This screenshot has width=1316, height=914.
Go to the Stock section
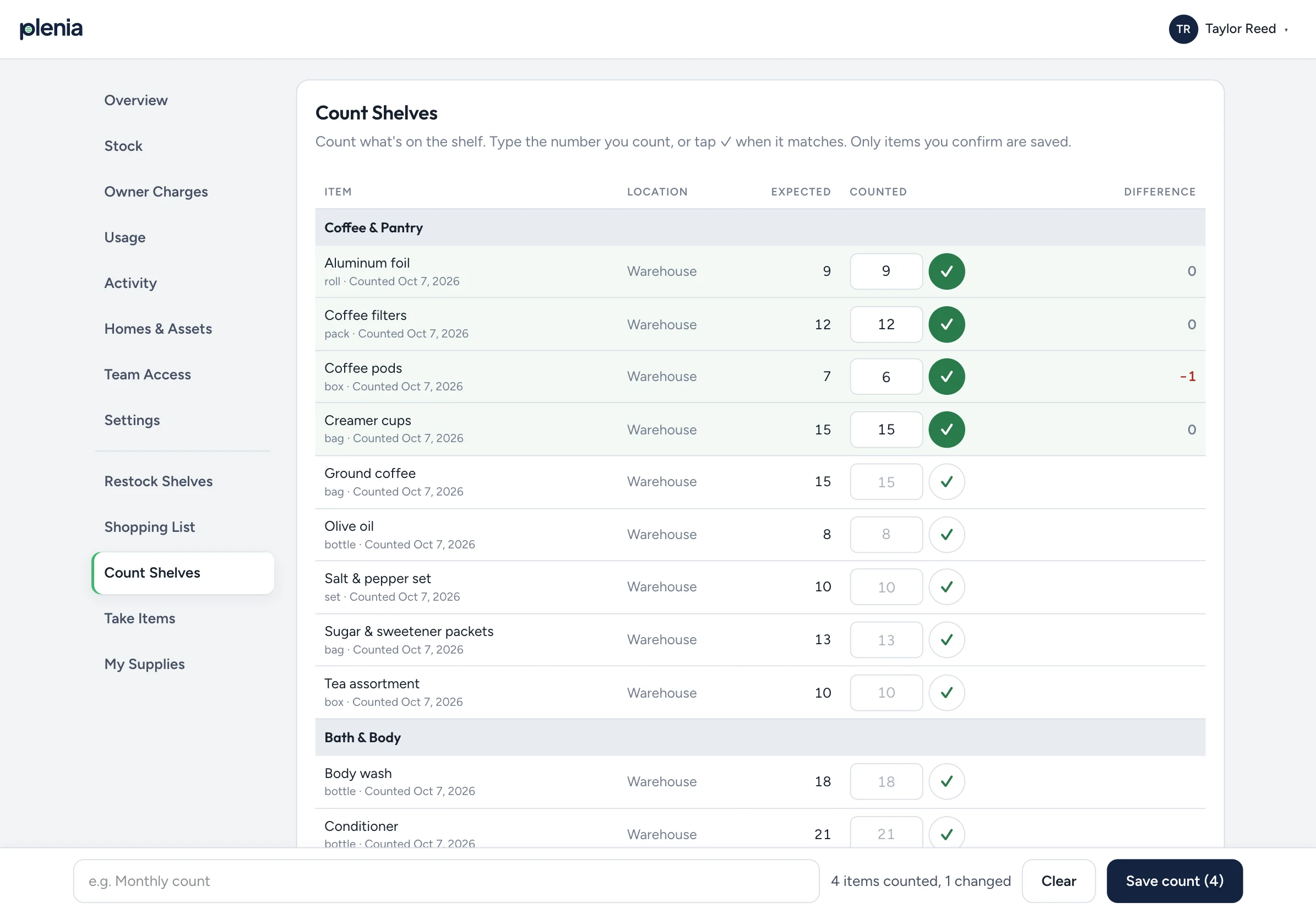click(x=123, y=146)
